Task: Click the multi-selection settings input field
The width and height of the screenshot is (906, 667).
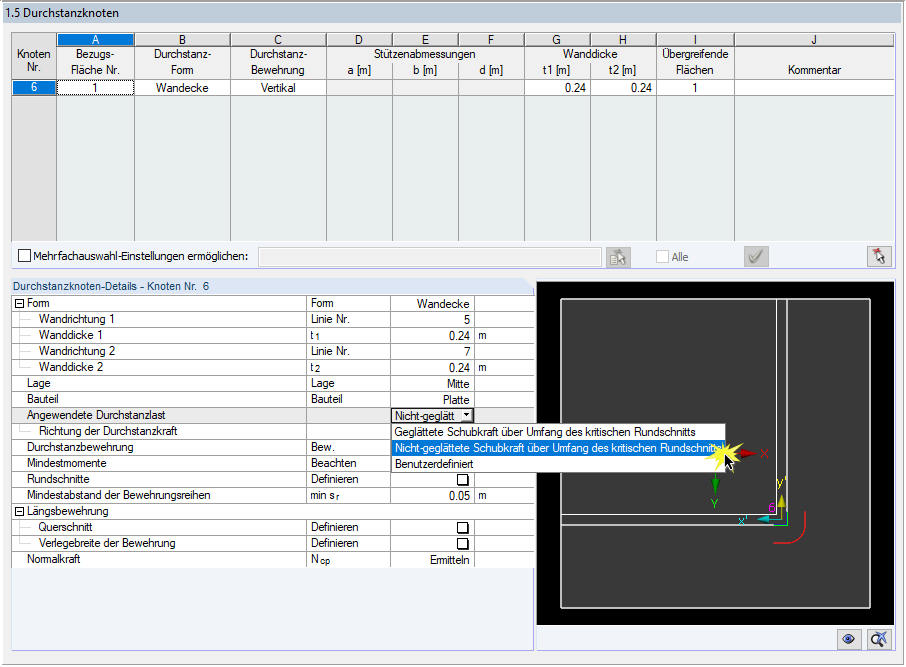Action: click(x=430, y=257)
